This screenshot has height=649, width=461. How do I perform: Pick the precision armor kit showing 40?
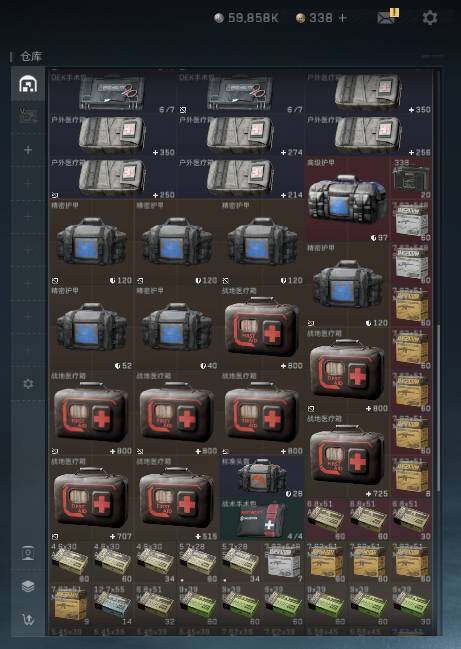(x=177, y=328)
